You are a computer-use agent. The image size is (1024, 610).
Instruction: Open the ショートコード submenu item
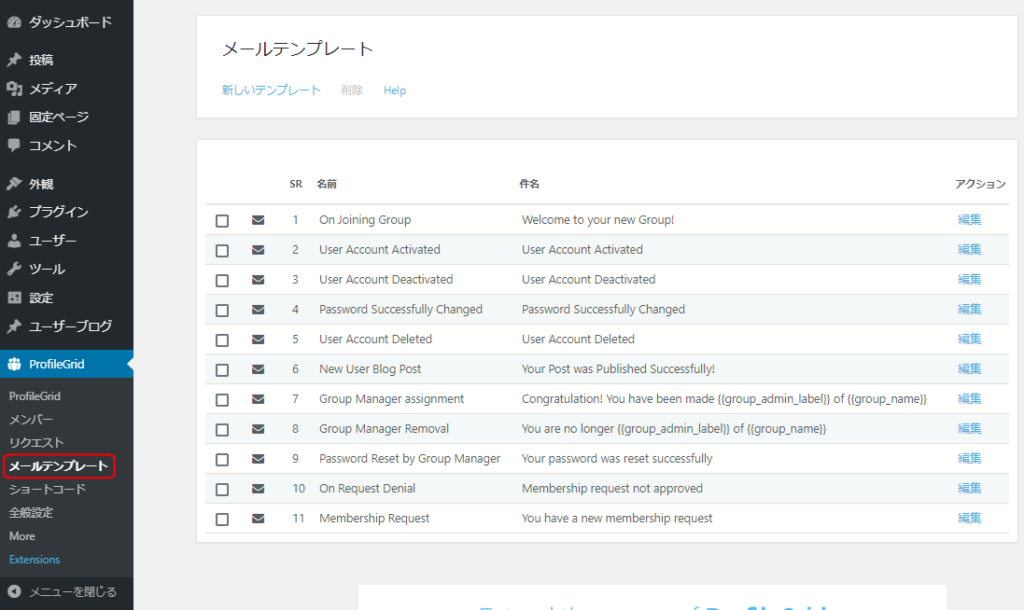(x=47, y=489)
